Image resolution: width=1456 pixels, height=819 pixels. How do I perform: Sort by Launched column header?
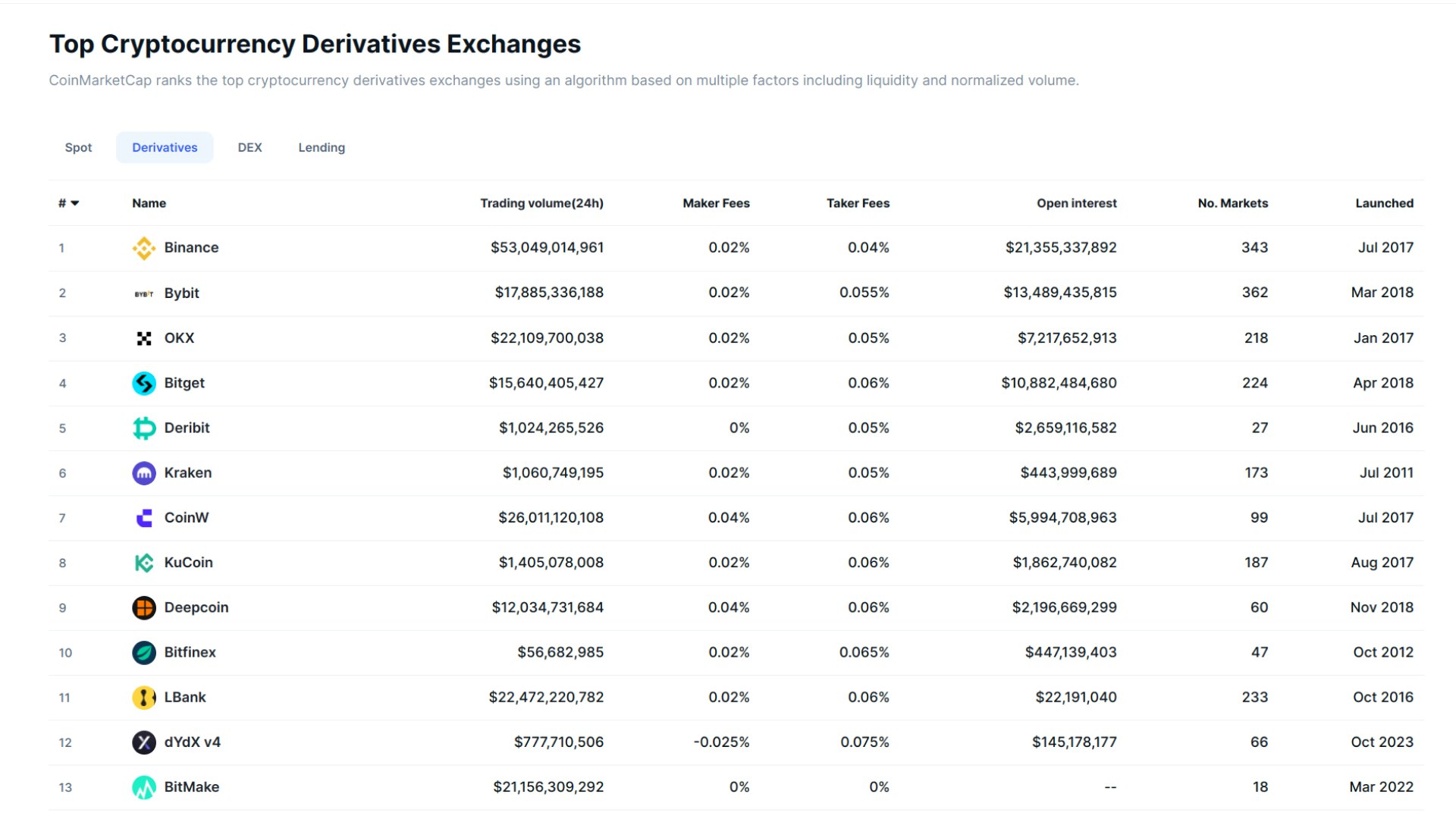coord(1384,203)
